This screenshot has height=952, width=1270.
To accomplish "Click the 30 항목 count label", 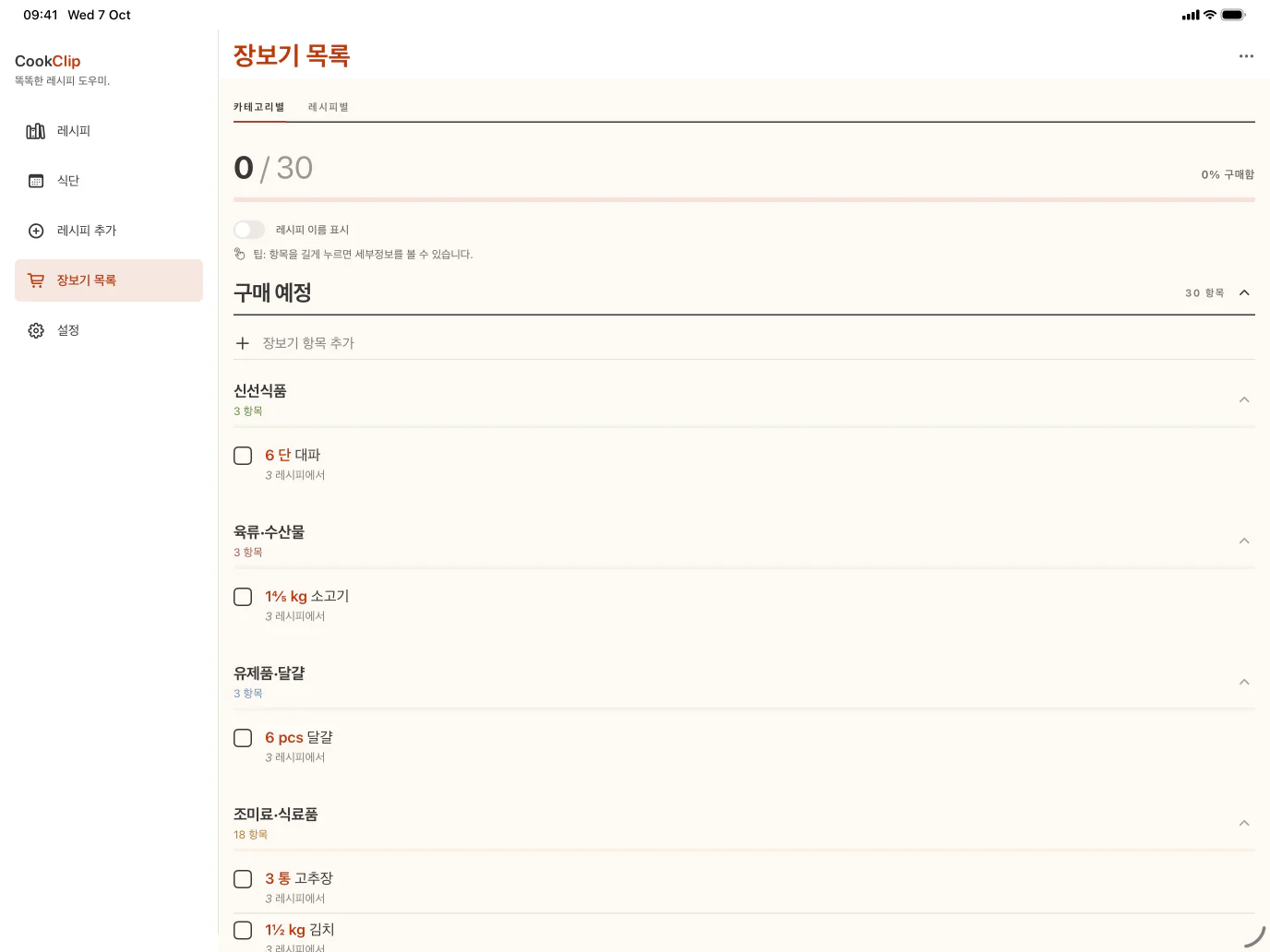I will [1204, 292].
